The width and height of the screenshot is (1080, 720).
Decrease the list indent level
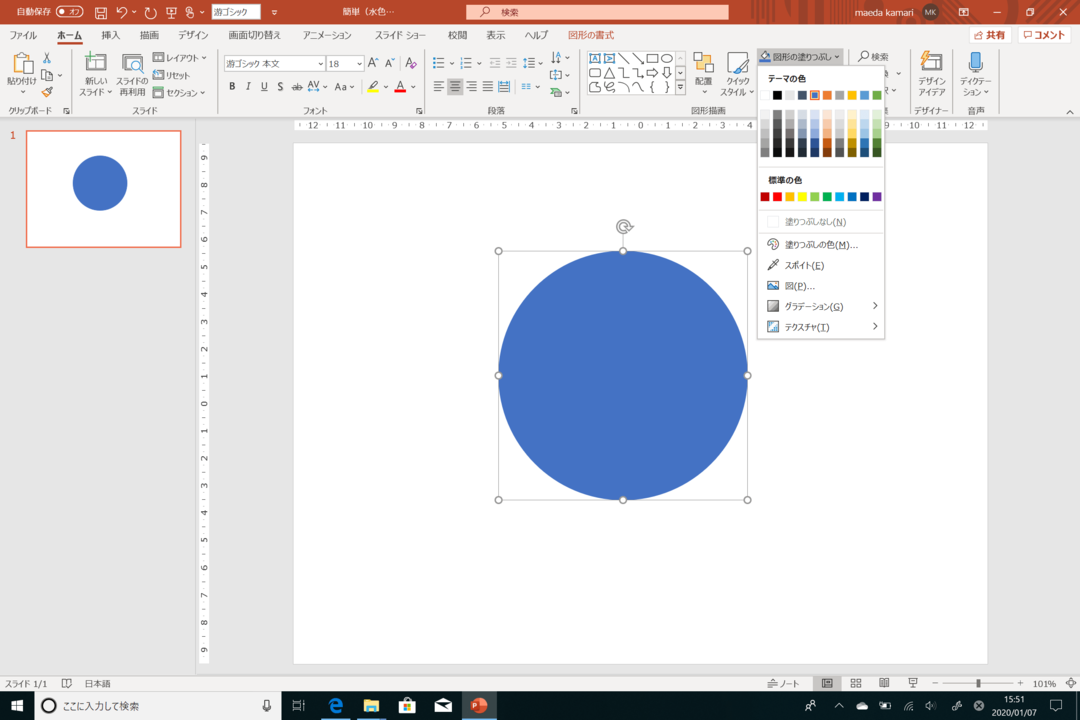click(x=495, y=63)
